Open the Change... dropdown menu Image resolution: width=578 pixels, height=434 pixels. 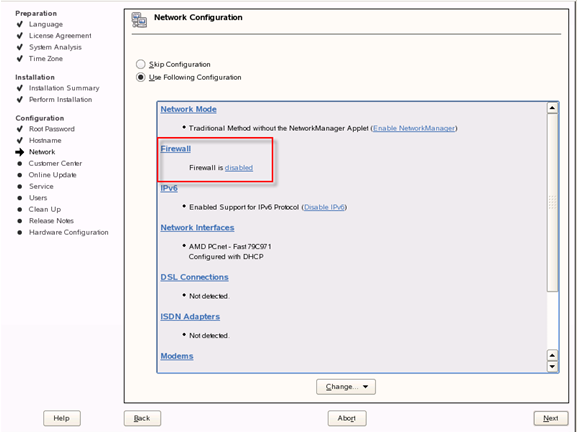pos(346,387)
